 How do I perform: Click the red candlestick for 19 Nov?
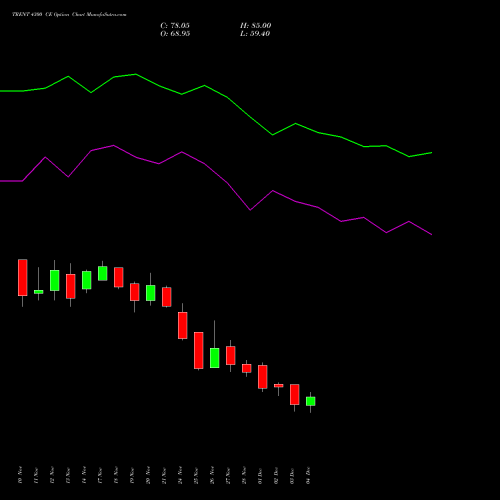[x=135, y=292]
